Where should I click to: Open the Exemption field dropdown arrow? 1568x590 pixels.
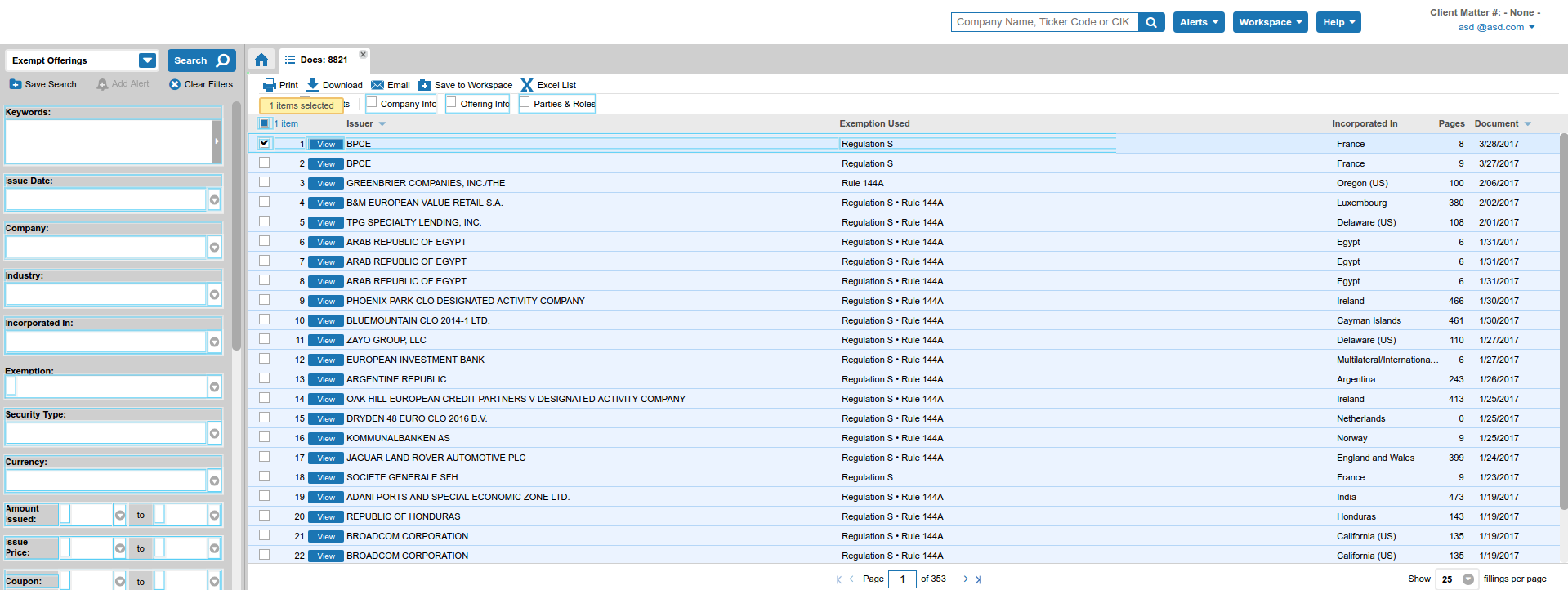click(214, 387)
